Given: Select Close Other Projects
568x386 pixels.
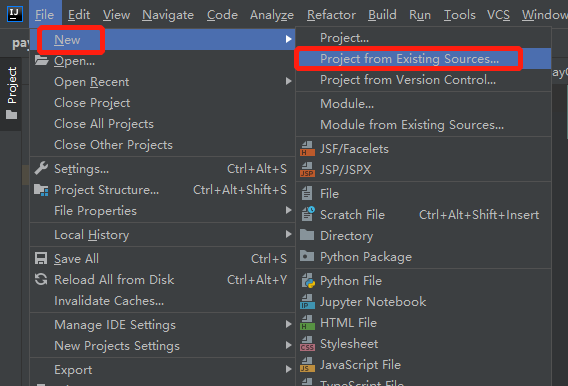Looking at the screenshot, I should pos(162,144).
